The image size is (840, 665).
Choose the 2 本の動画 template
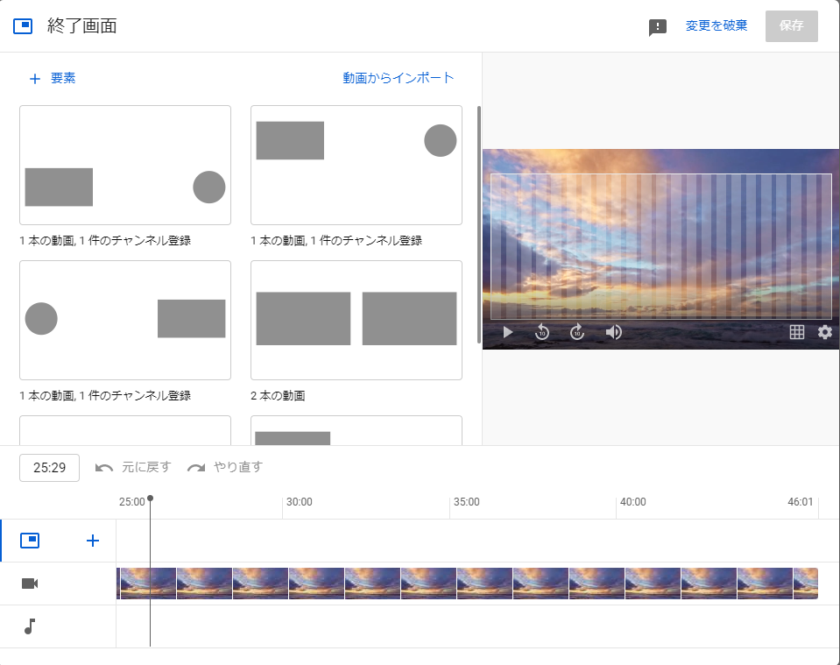356,320
